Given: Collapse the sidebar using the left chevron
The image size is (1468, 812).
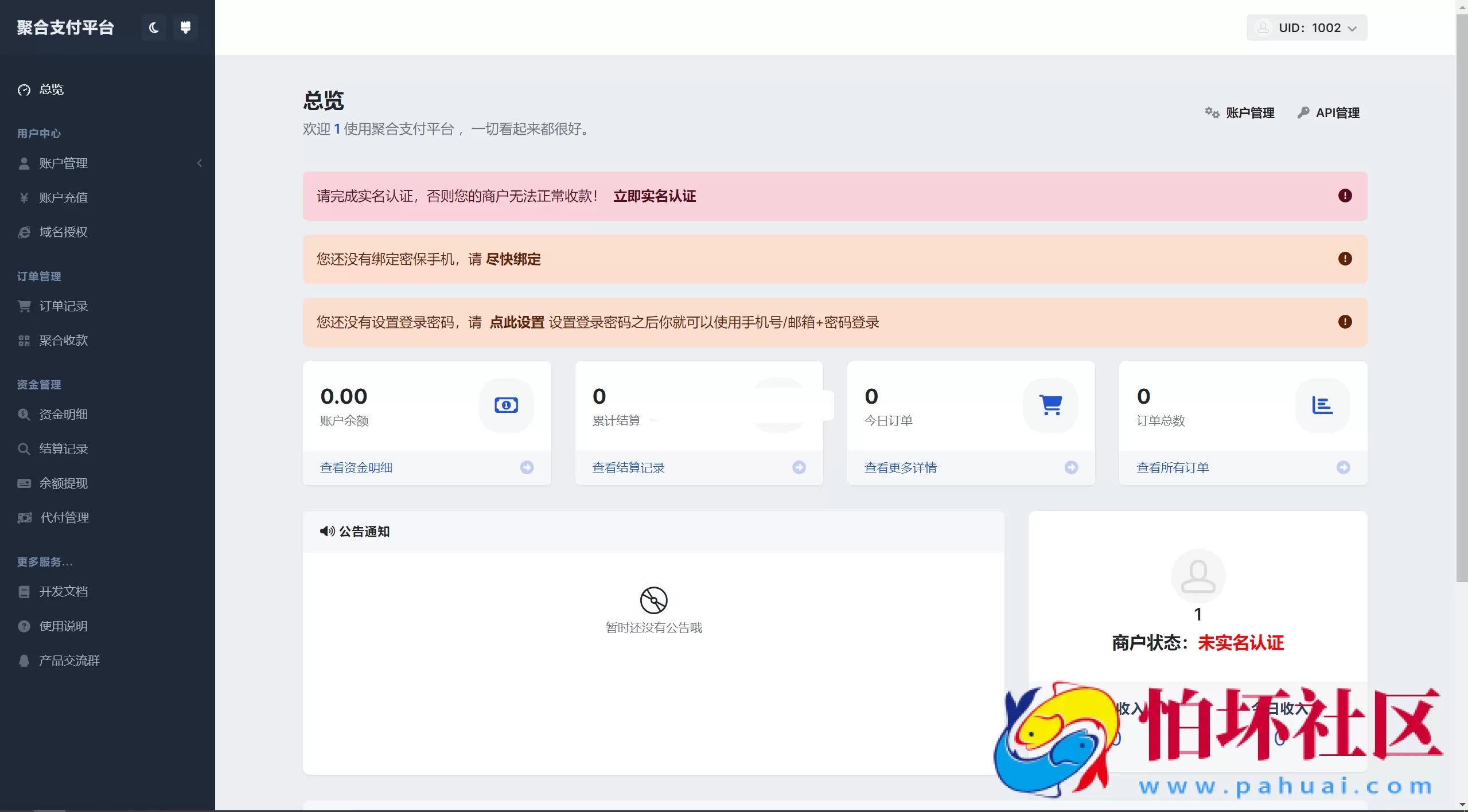Looking at the screenshot, I should 200,163.
